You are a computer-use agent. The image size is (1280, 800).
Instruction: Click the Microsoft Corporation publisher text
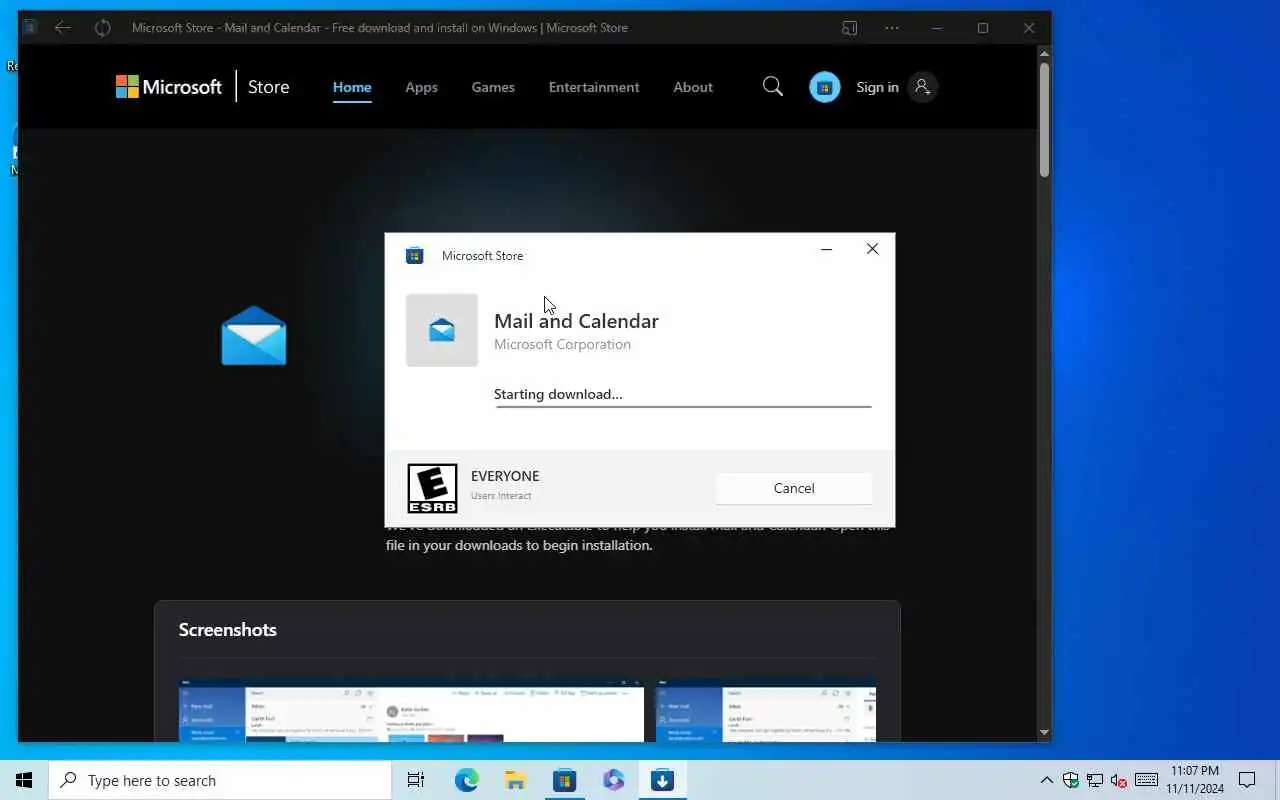click(562, 344)
